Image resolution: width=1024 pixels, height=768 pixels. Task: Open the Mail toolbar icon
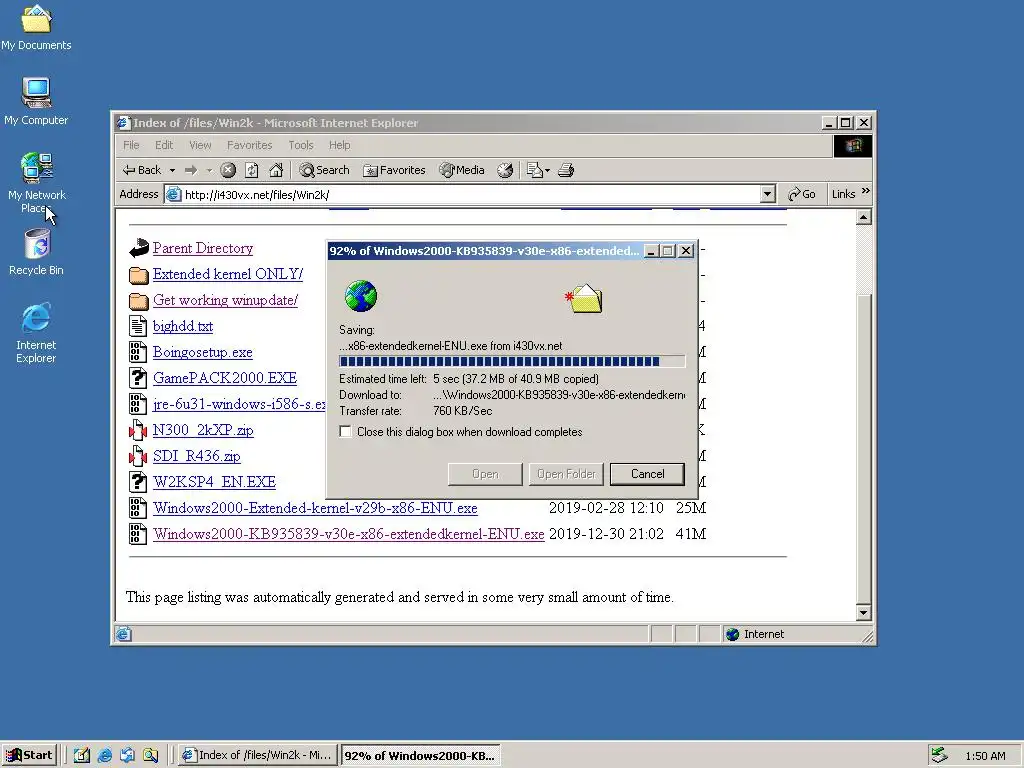click(x=534, y=170)
